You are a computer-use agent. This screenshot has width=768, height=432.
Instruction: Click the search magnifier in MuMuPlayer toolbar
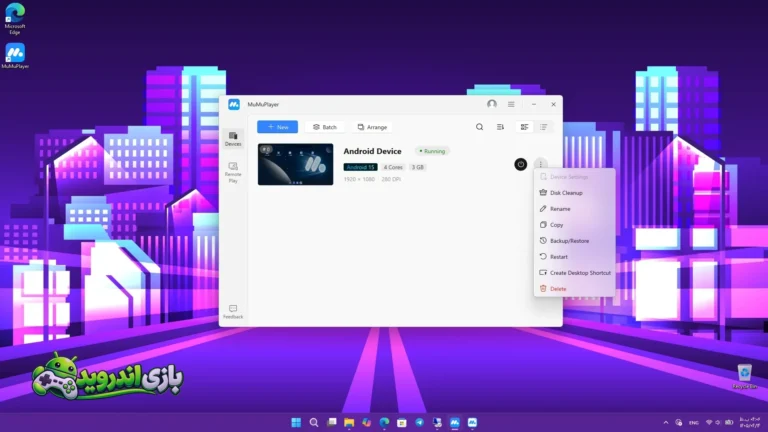pos(480,127)
